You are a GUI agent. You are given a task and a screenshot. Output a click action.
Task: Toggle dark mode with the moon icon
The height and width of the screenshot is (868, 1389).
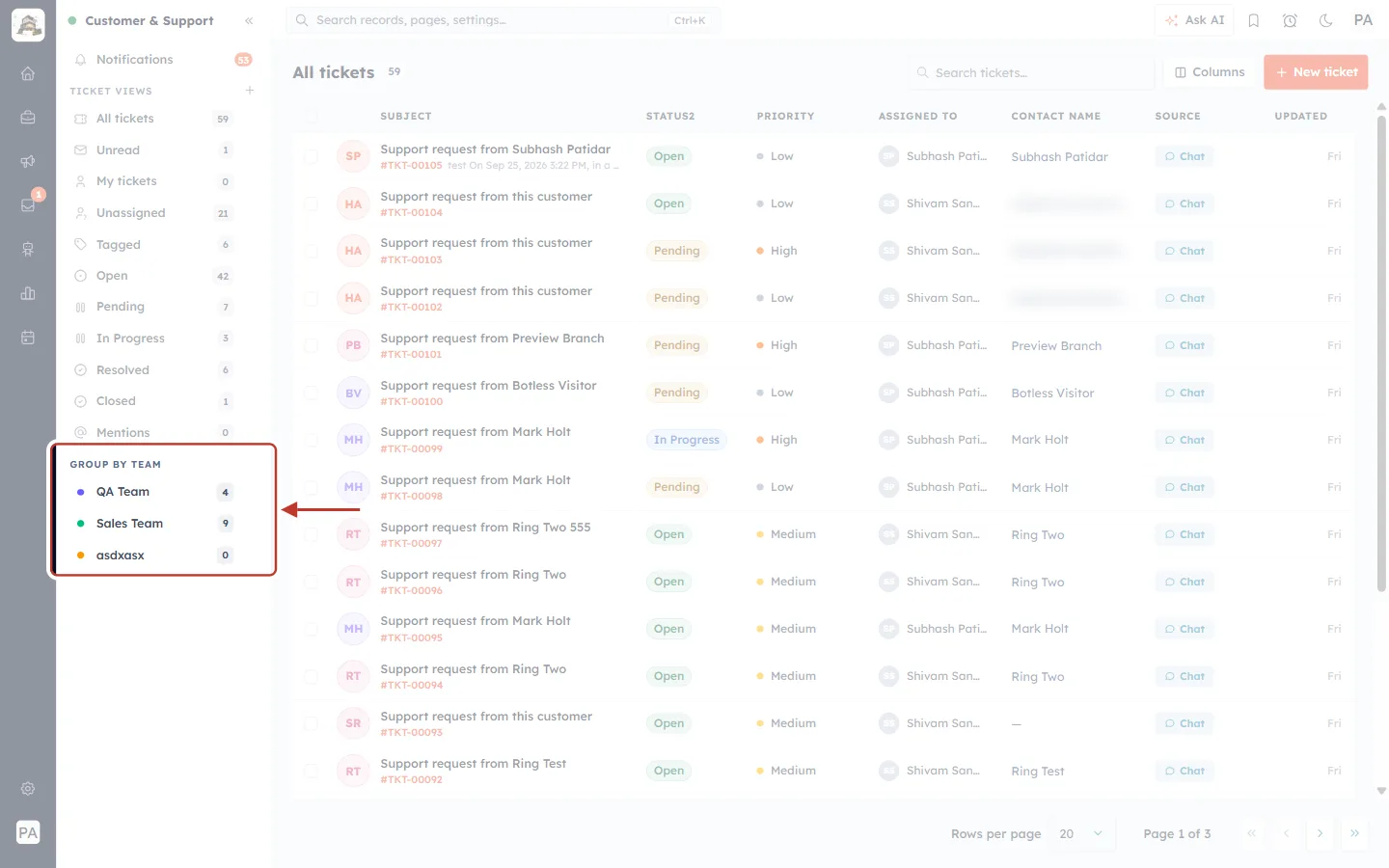tap(1326, 20)
